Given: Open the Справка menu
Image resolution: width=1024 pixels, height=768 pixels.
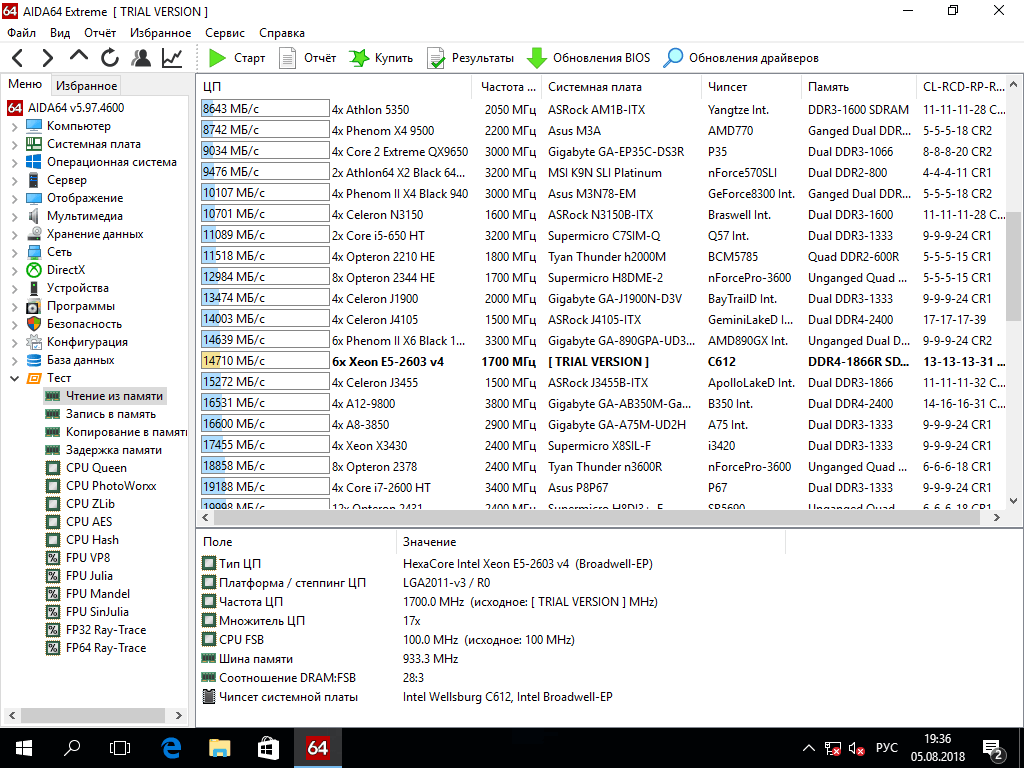Looking at the screenshot, I should coord(281,33).
